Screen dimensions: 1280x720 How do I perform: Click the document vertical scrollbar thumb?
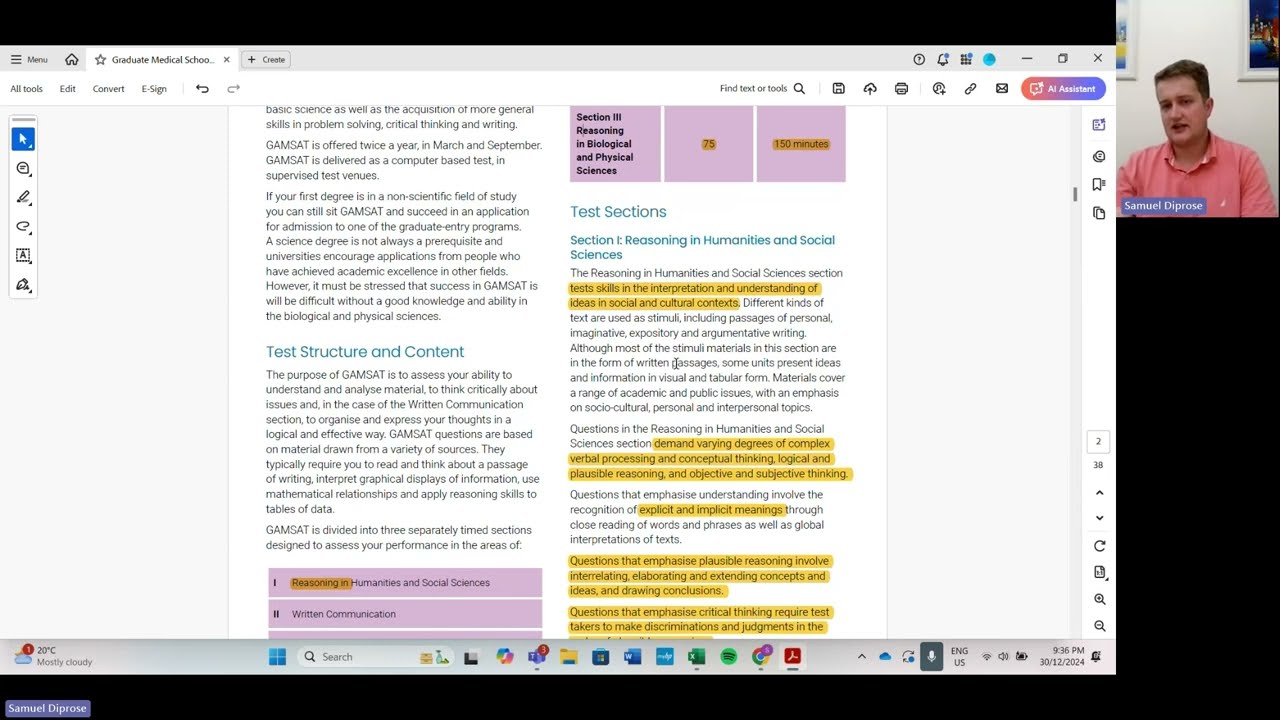point(1075,194)
